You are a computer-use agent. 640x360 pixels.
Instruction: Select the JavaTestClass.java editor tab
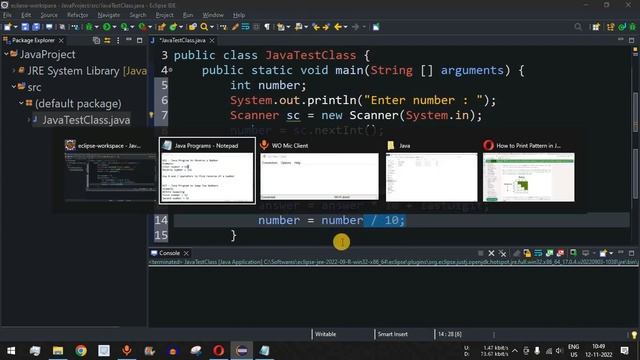(x=182, y=40)
